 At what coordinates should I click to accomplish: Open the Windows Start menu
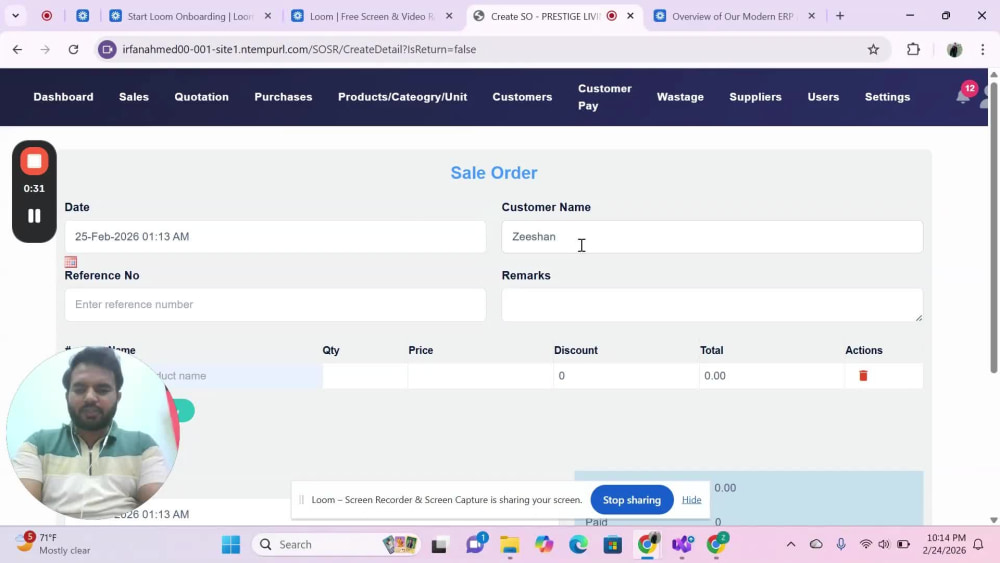(x=231, y=545)
